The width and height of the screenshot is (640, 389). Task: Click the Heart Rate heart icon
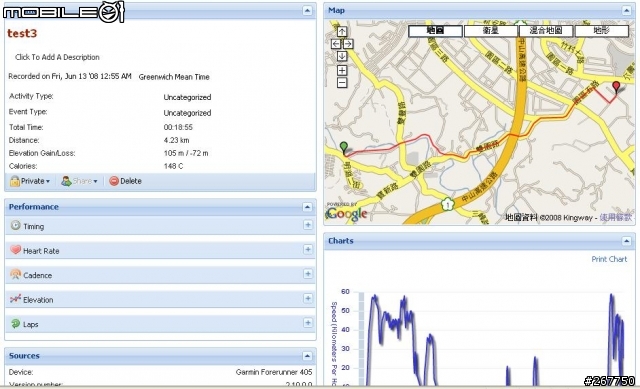tap(16, 250)
